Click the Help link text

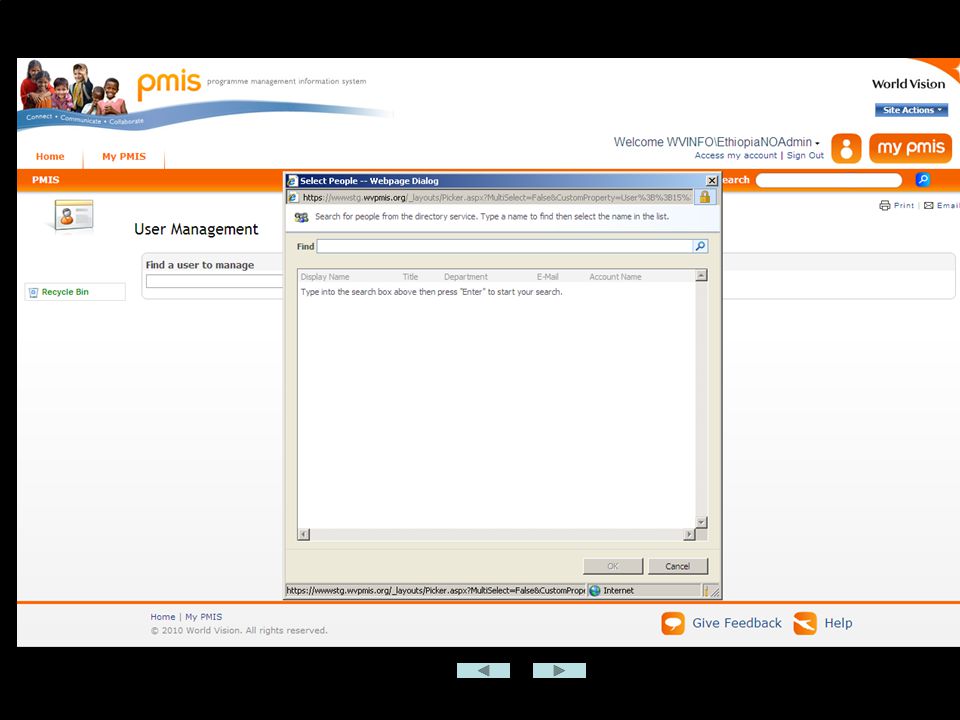tap(838, 623)
